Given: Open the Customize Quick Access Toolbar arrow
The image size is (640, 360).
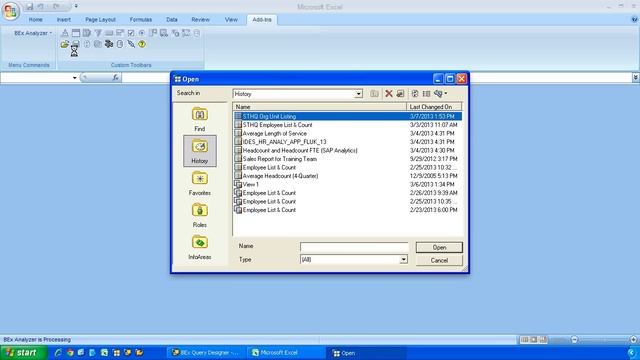Looking at the screenshot, I should point(76,6).
